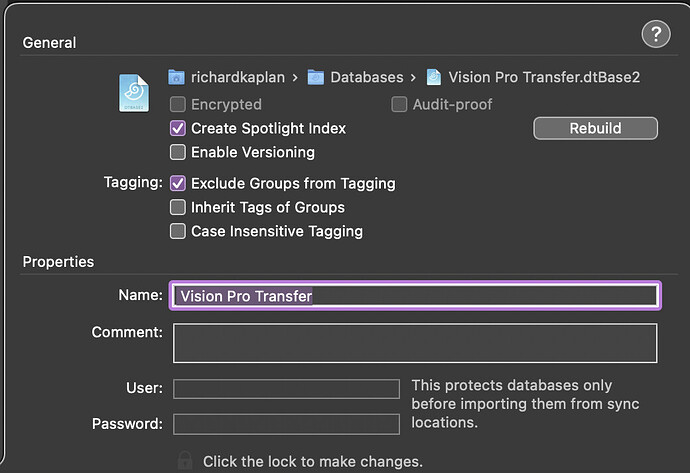Image resolution: width=690 pixels, height=473 pixels.
Task: Open the Databases path segment
Action: point(367,77)
